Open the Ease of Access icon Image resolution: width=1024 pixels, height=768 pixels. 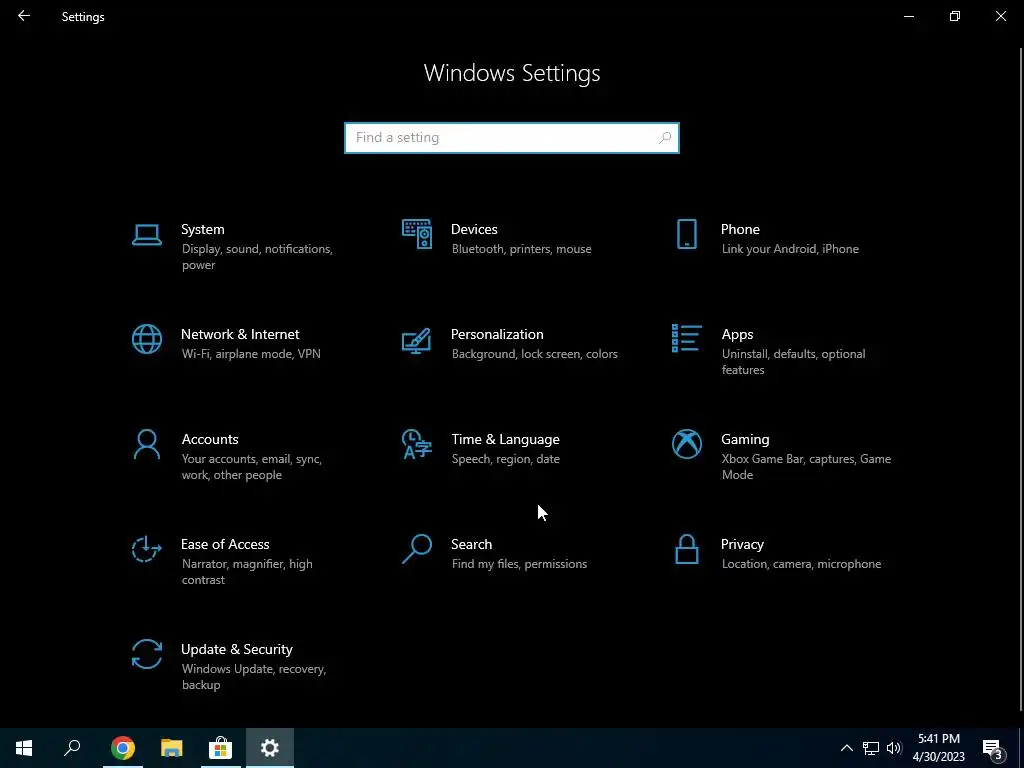tap(147, 549)
